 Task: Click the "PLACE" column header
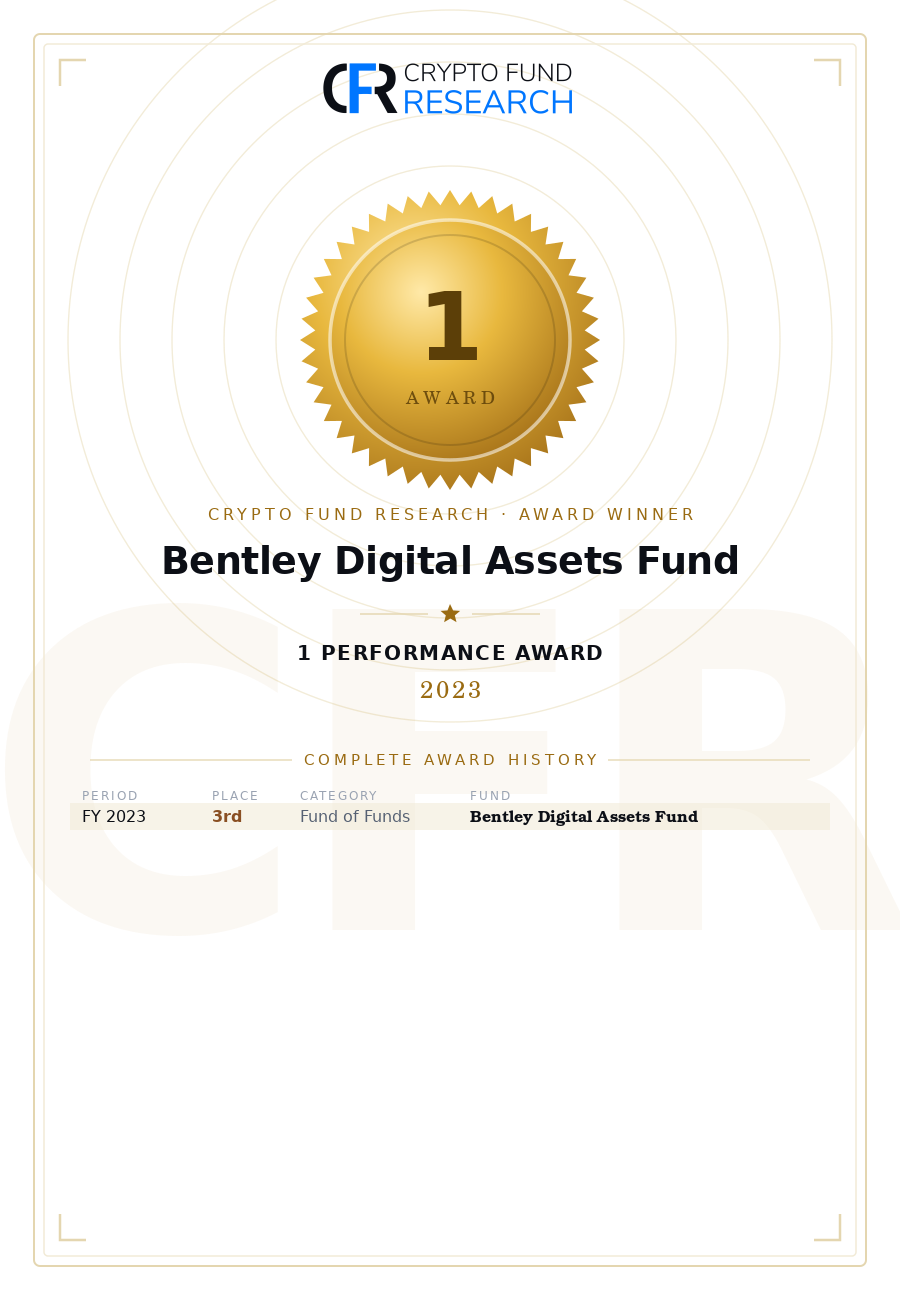click(x=235, y=796)
